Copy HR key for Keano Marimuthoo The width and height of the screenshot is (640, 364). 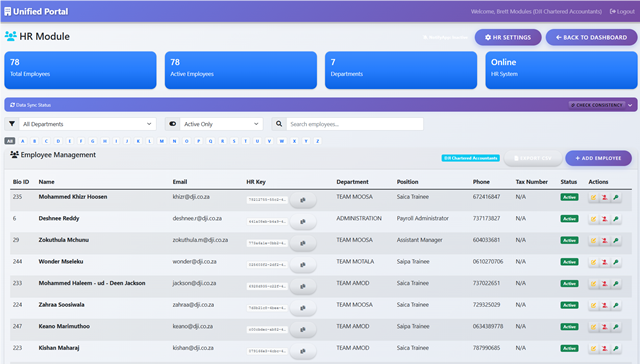coord(303,330)
